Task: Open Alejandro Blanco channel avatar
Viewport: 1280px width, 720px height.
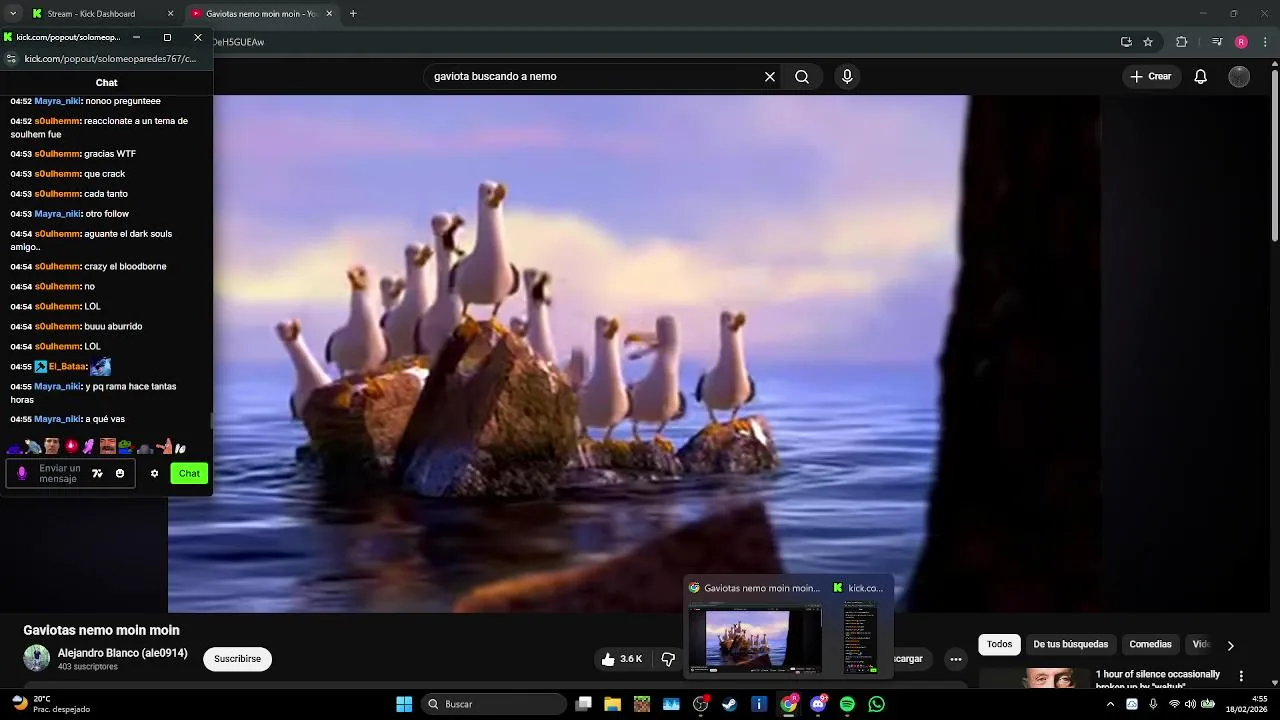Action: pos(37,658)
